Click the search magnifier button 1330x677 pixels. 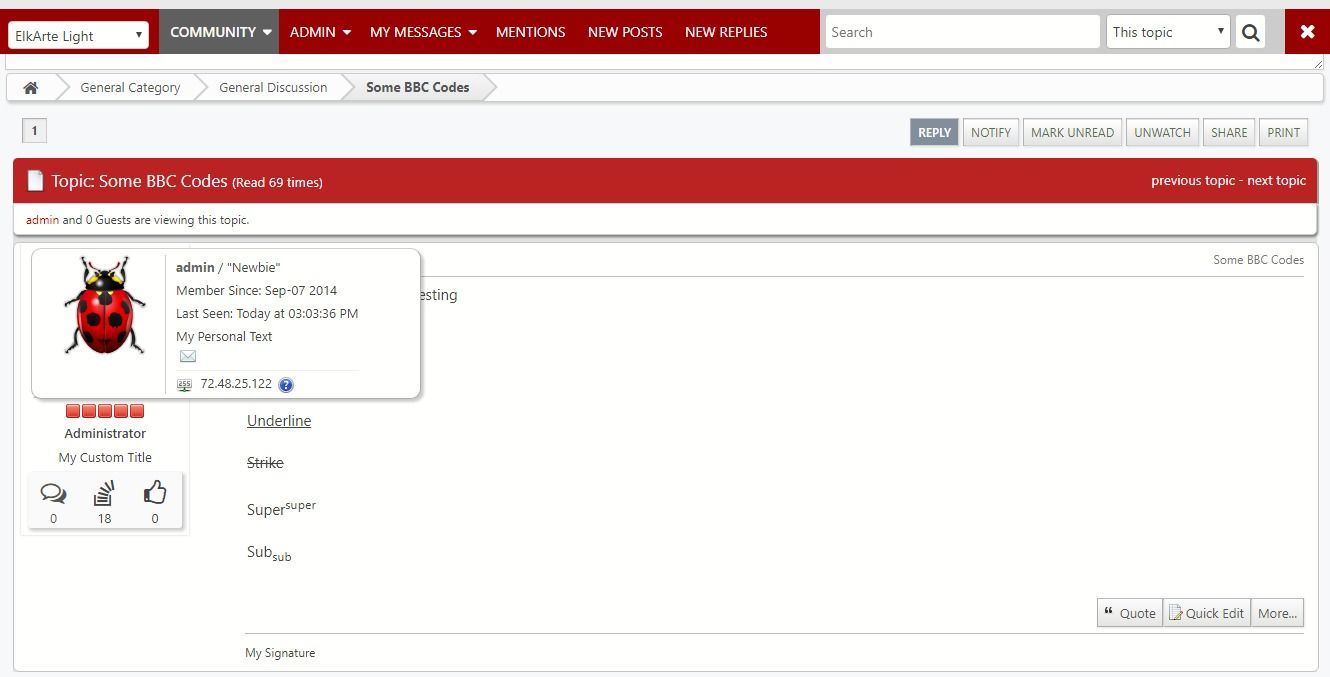[1250, 32]
